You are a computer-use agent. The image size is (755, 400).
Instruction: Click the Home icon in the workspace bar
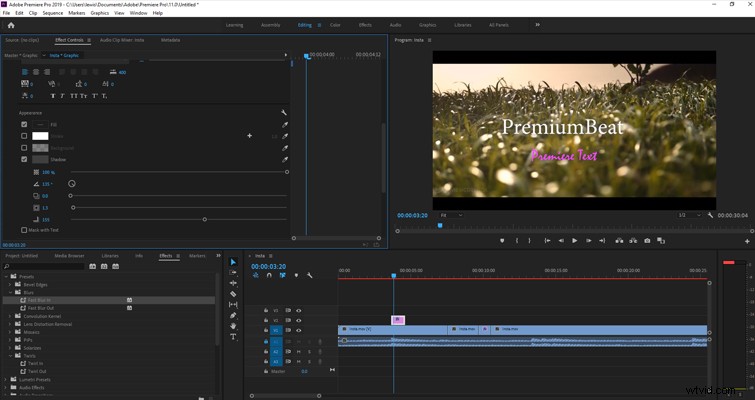(x=11, y=25)
